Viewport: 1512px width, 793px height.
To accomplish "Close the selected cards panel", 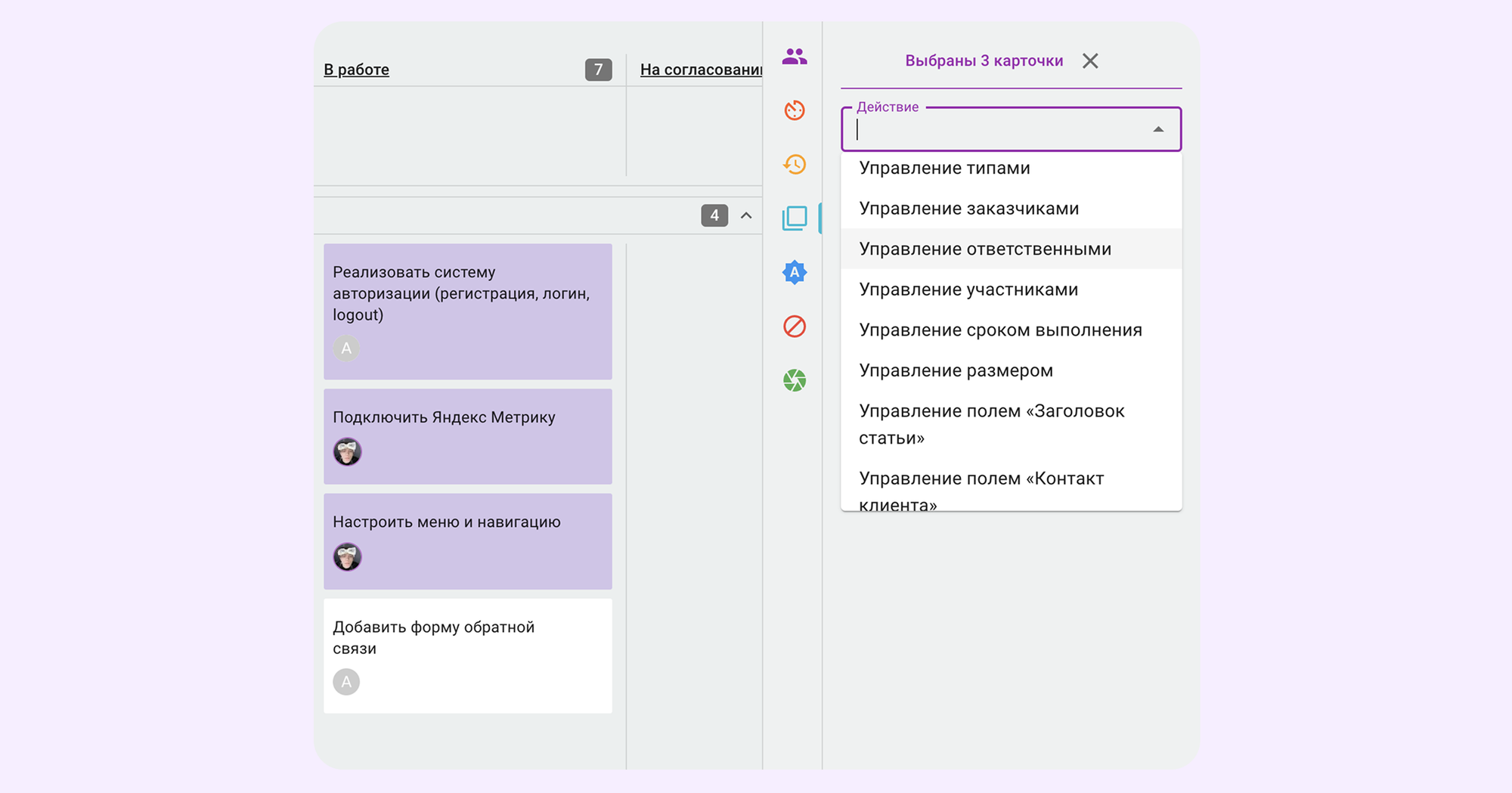I will 1089,61.
